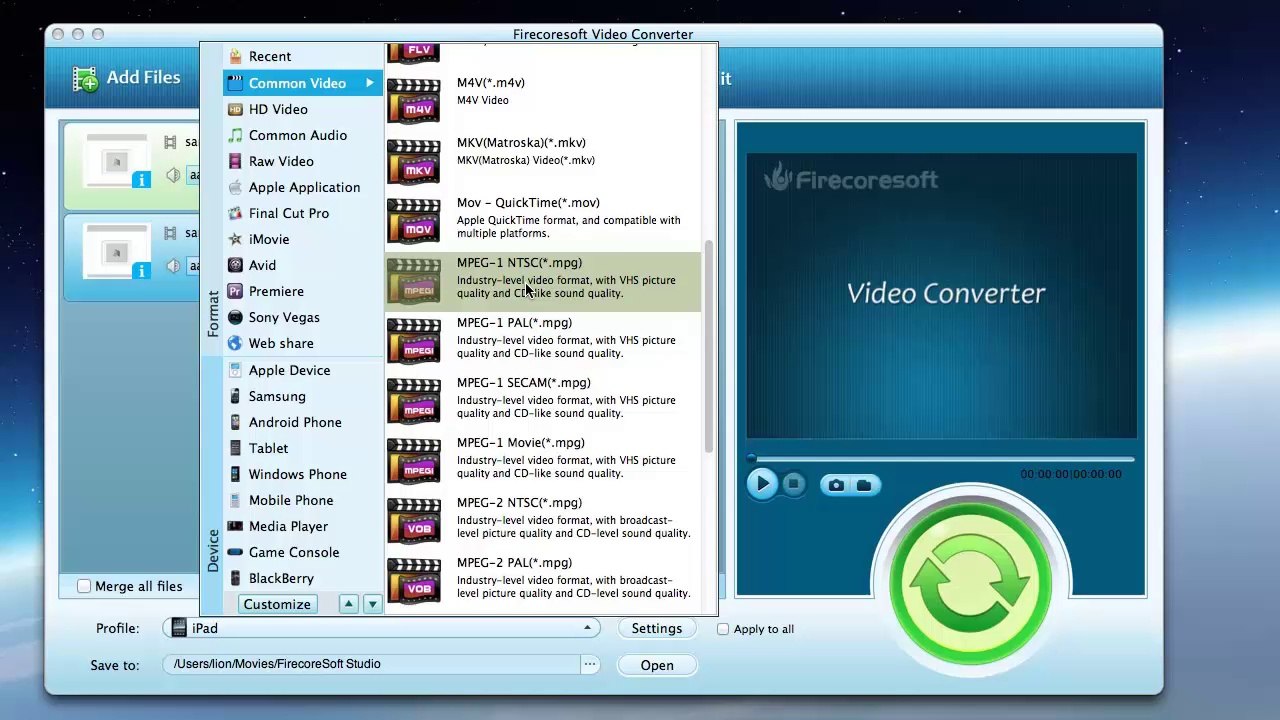Click the Final Cut Pro icon
Image resolution: width=1280 pixels, height=720 pixels.
pyautogui.click(x=235, y=213)
